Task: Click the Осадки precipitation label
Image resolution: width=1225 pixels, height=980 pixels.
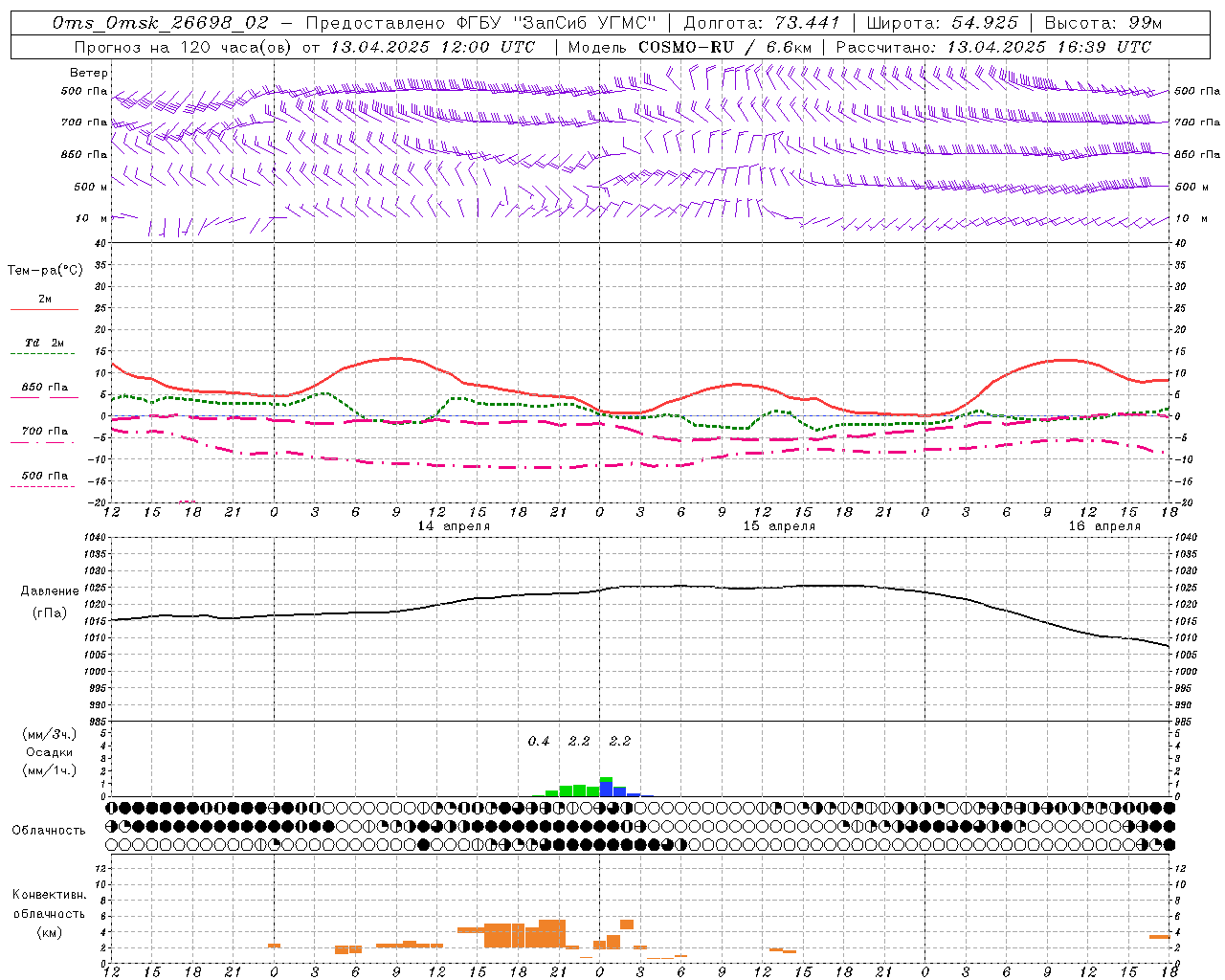Action: pyautogui.click(x=50, y=752)
